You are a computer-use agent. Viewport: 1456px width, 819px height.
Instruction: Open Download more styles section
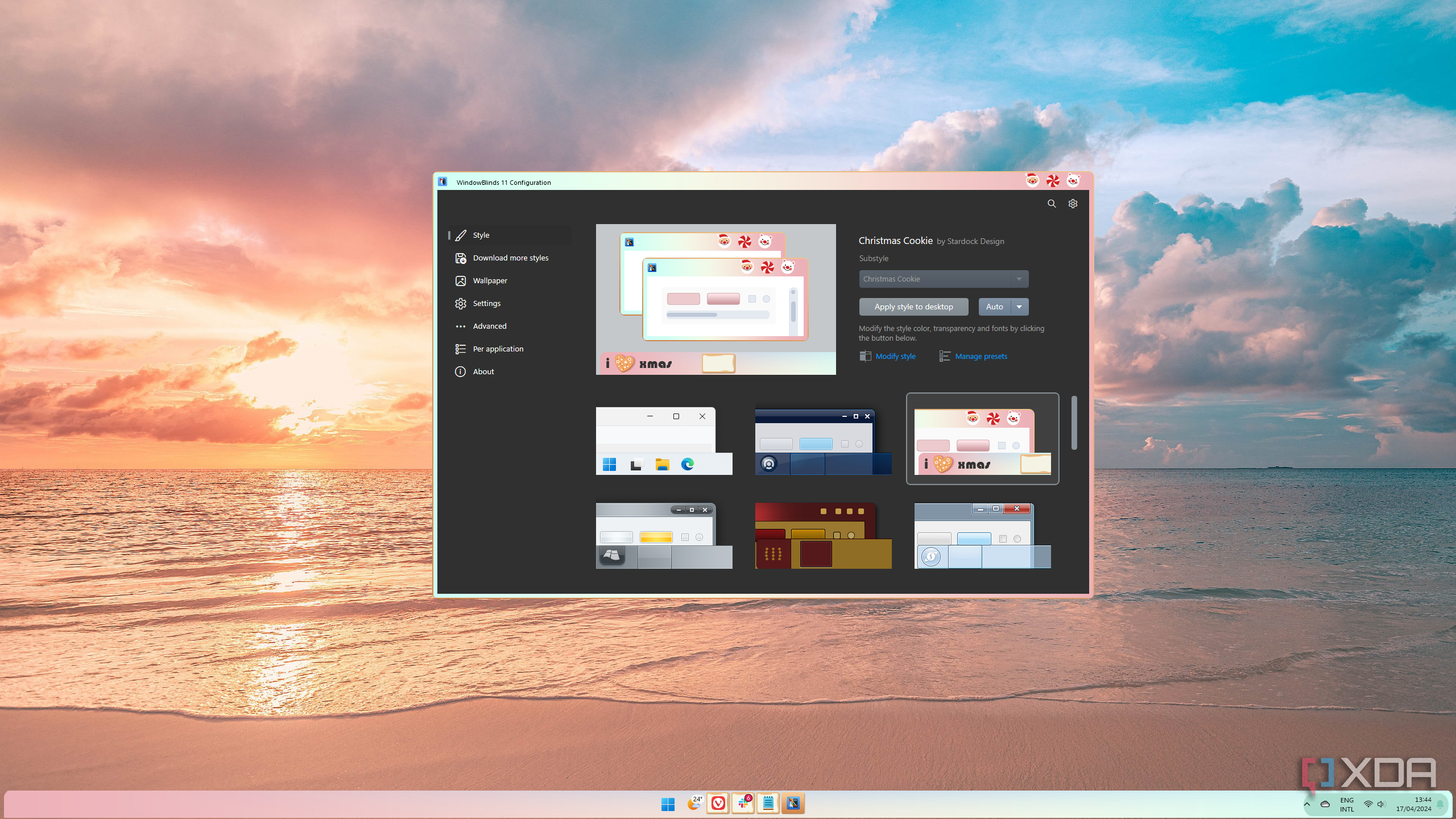[x=510, y=258]
